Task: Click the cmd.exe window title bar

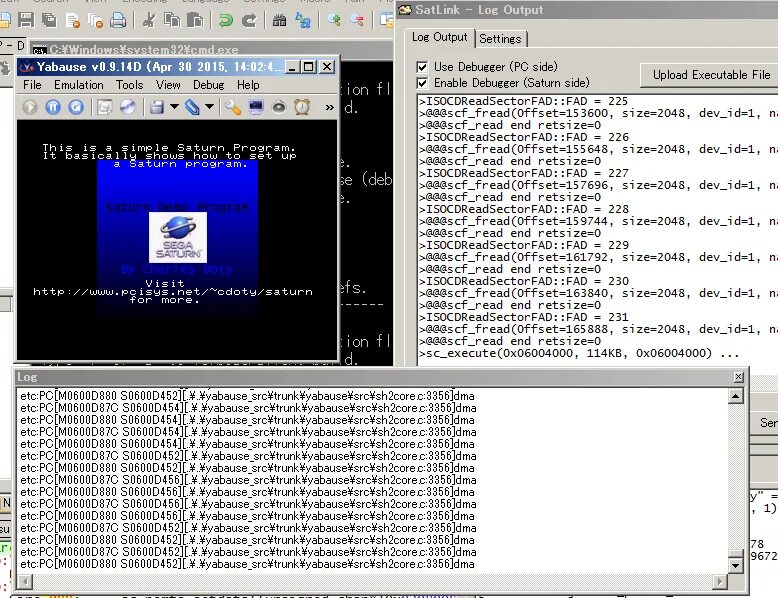Action: 211,50
